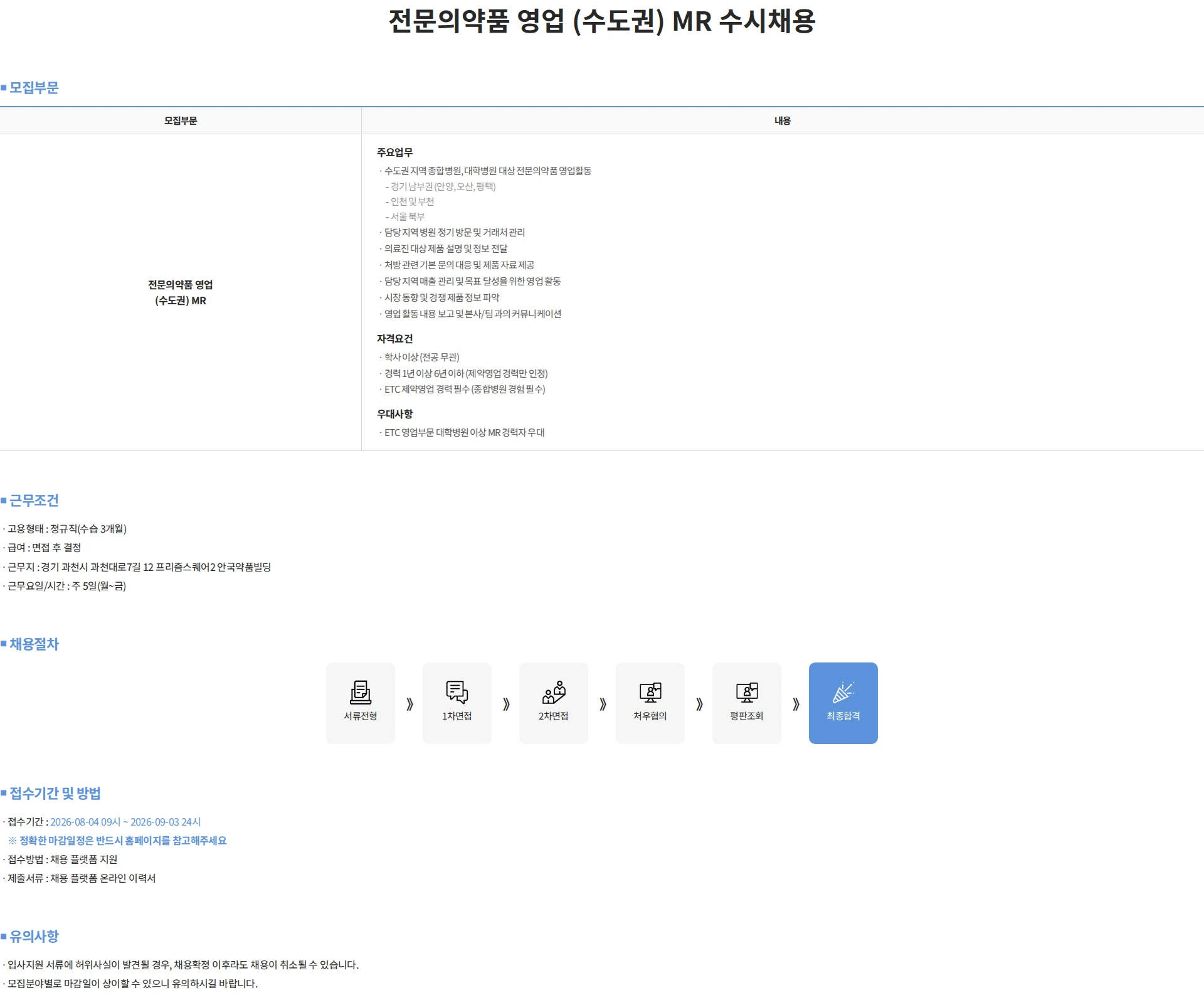Click the 근무요일/시간 : 주 5일(월~금) line

(65, 586)
